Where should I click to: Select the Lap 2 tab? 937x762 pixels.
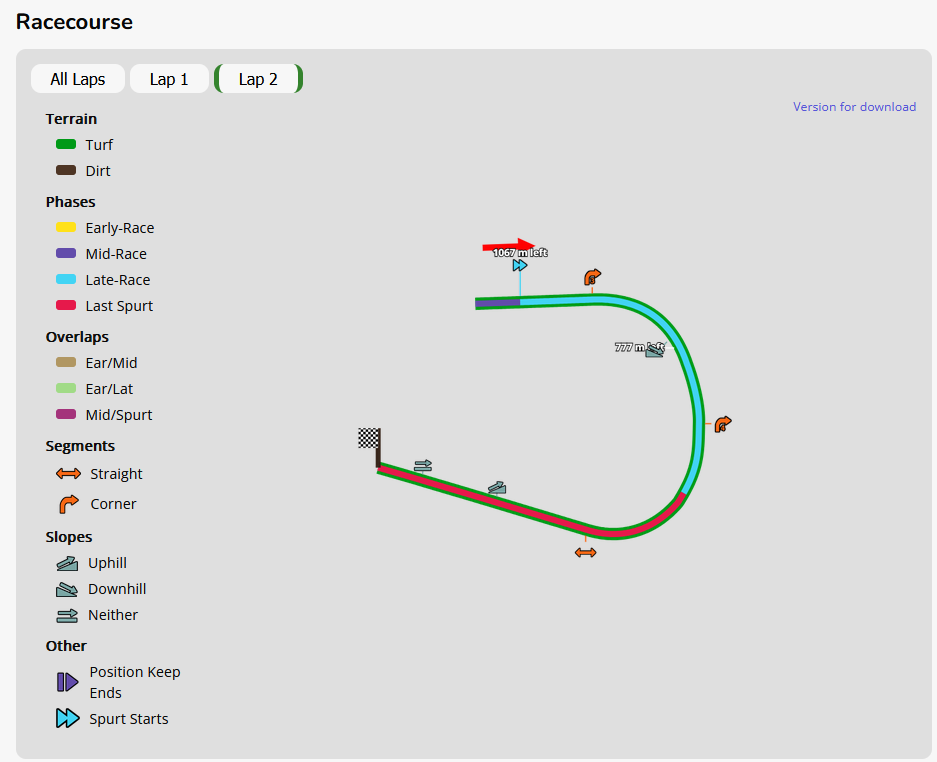pos(258,79)
